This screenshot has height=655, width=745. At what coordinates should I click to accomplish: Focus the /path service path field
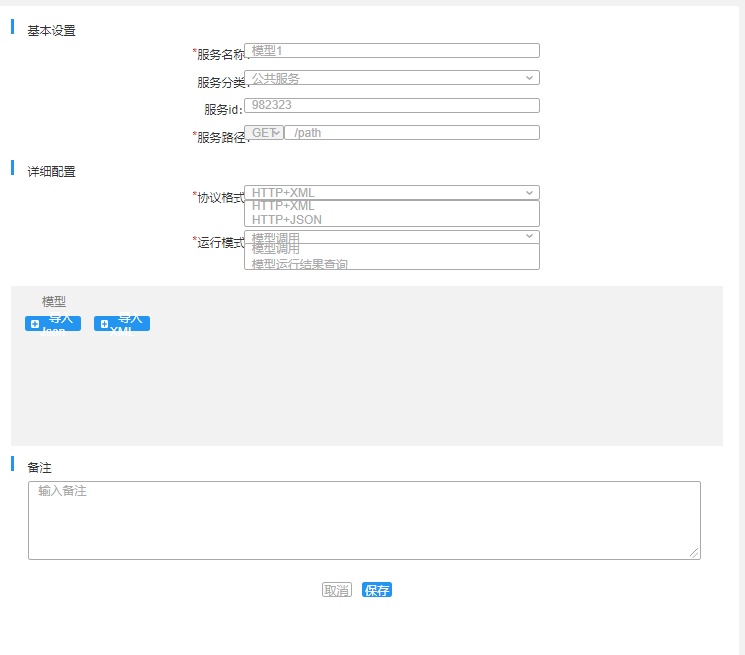click(x=412, y=133)
